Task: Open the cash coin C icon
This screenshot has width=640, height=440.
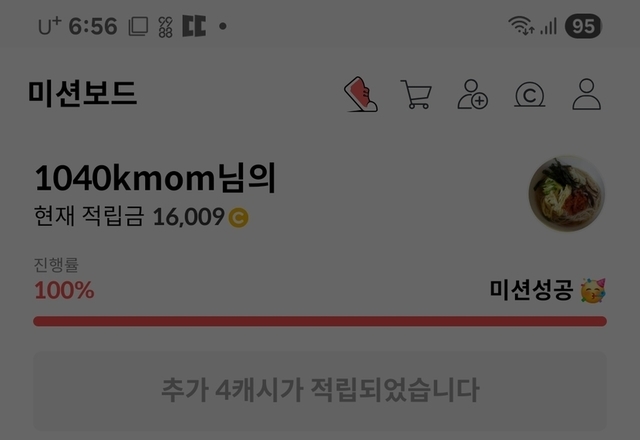Action: pos(529,95)
